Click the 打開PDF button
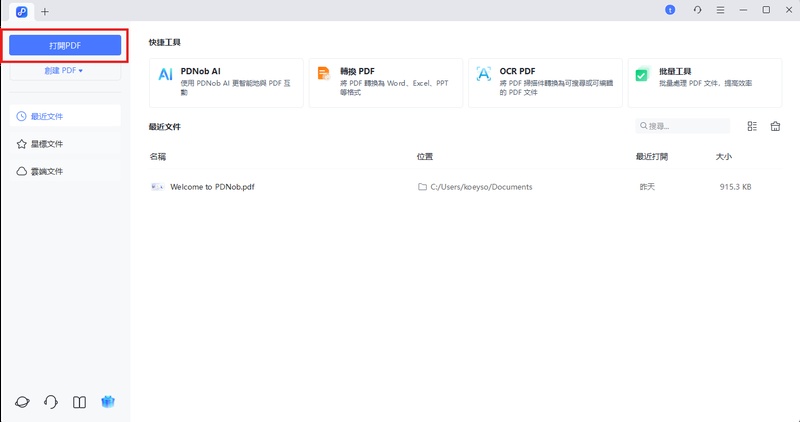Image resolution: width=800 pixels, height=422 pixels. 65,45
